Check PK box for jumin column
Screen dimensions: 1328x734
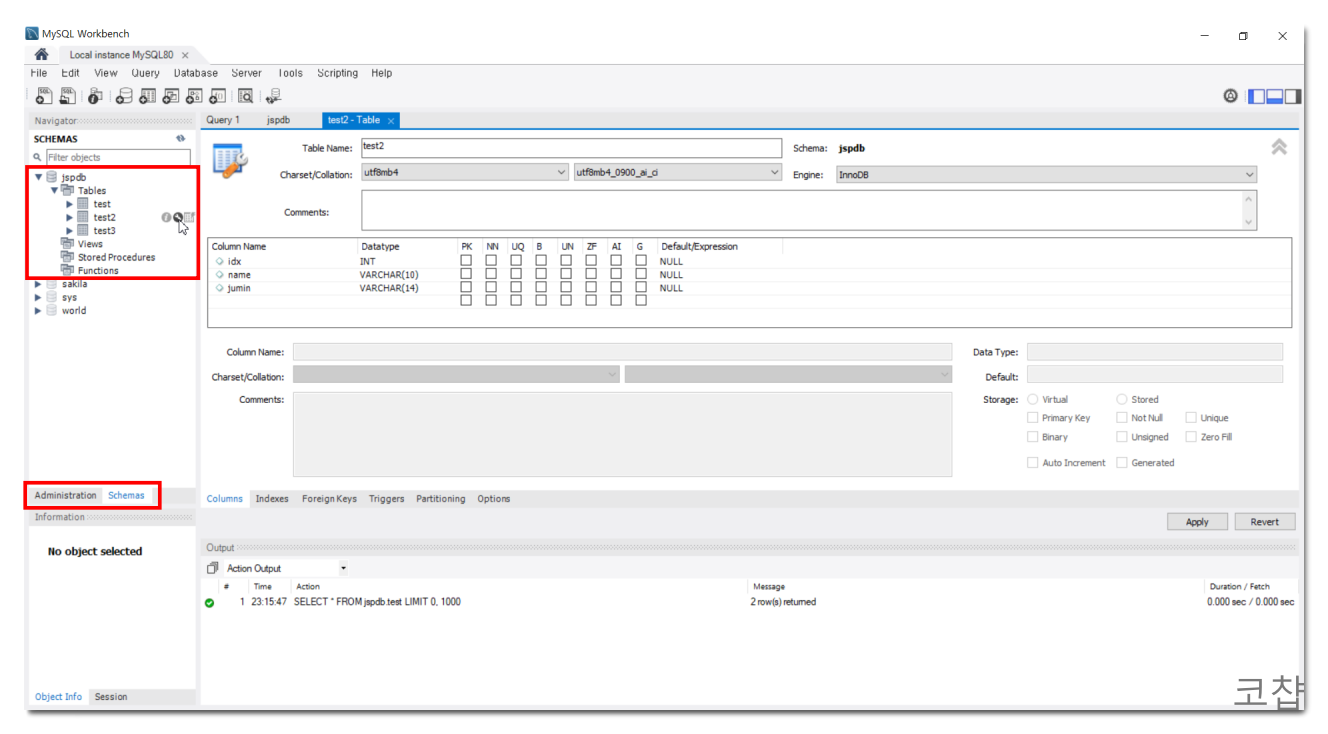pos(466,288)
